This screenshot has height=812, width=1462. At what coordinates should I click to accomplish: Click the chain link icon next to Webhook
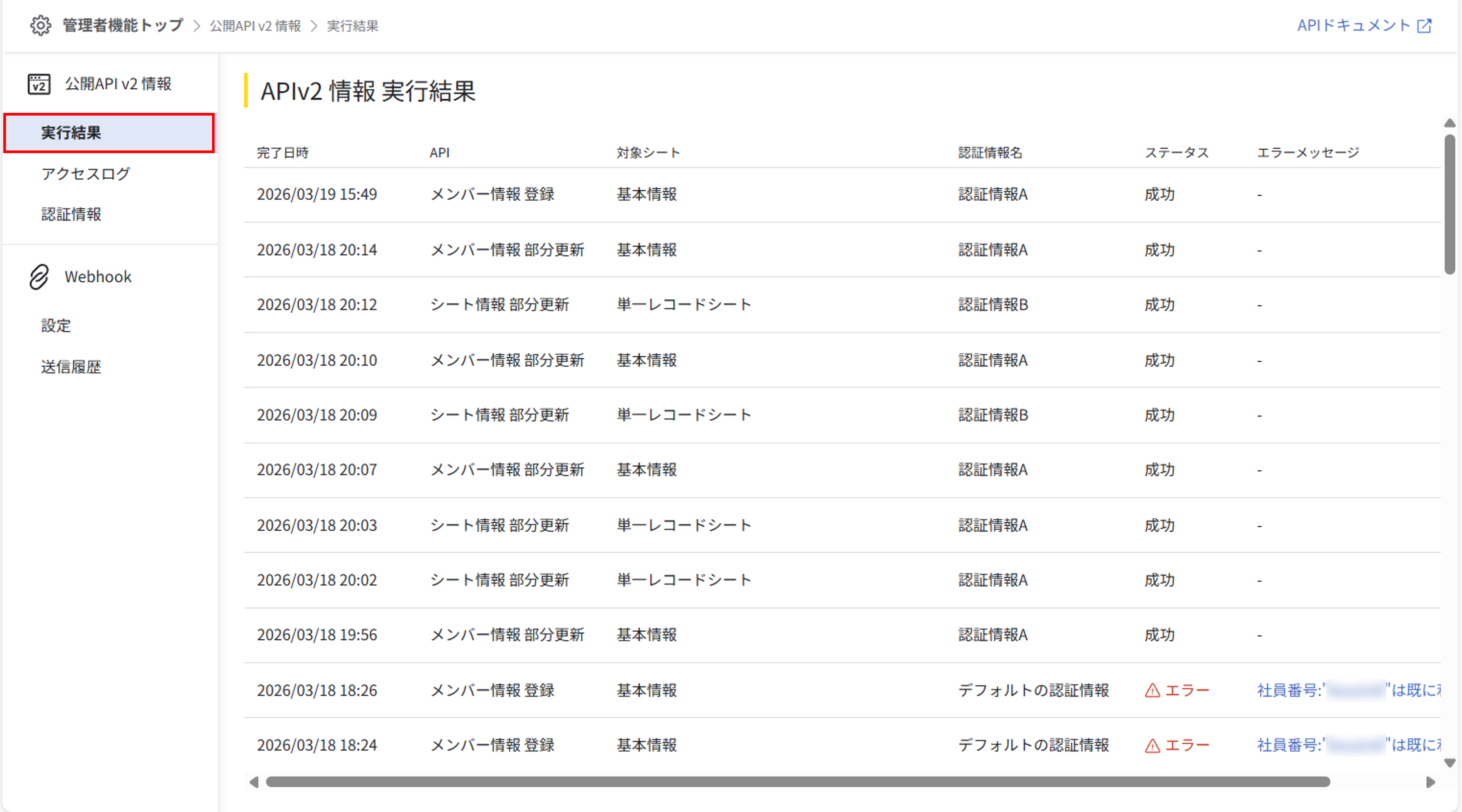(39, 276)
